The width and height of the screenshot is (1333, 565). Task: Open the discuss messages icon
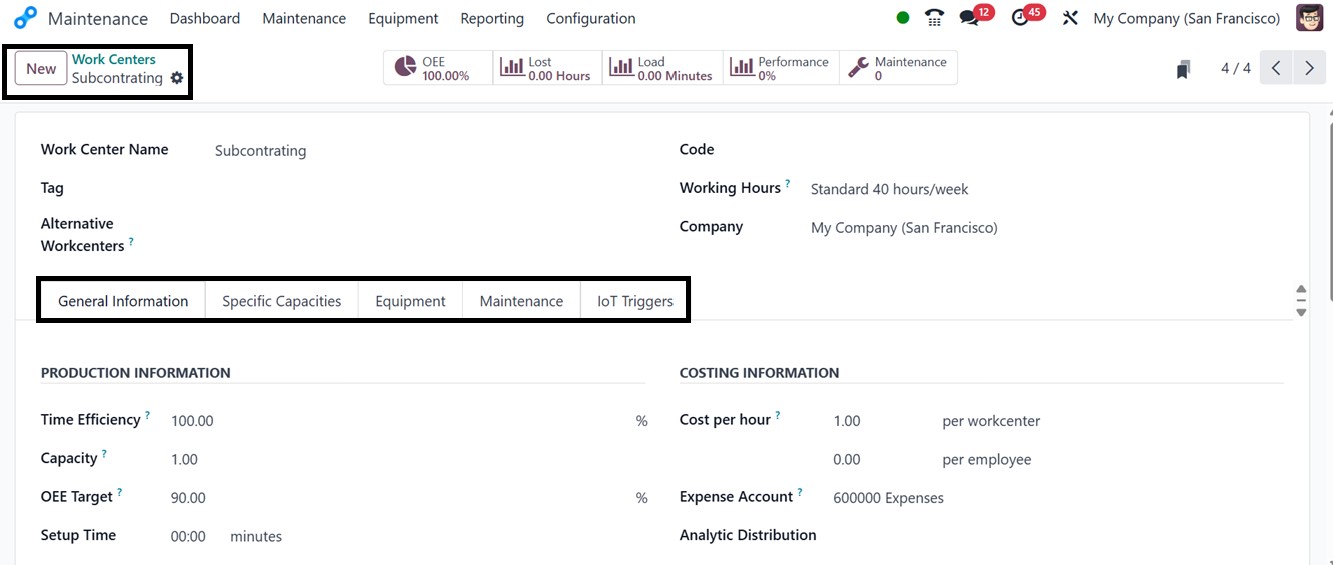(969, 18)
